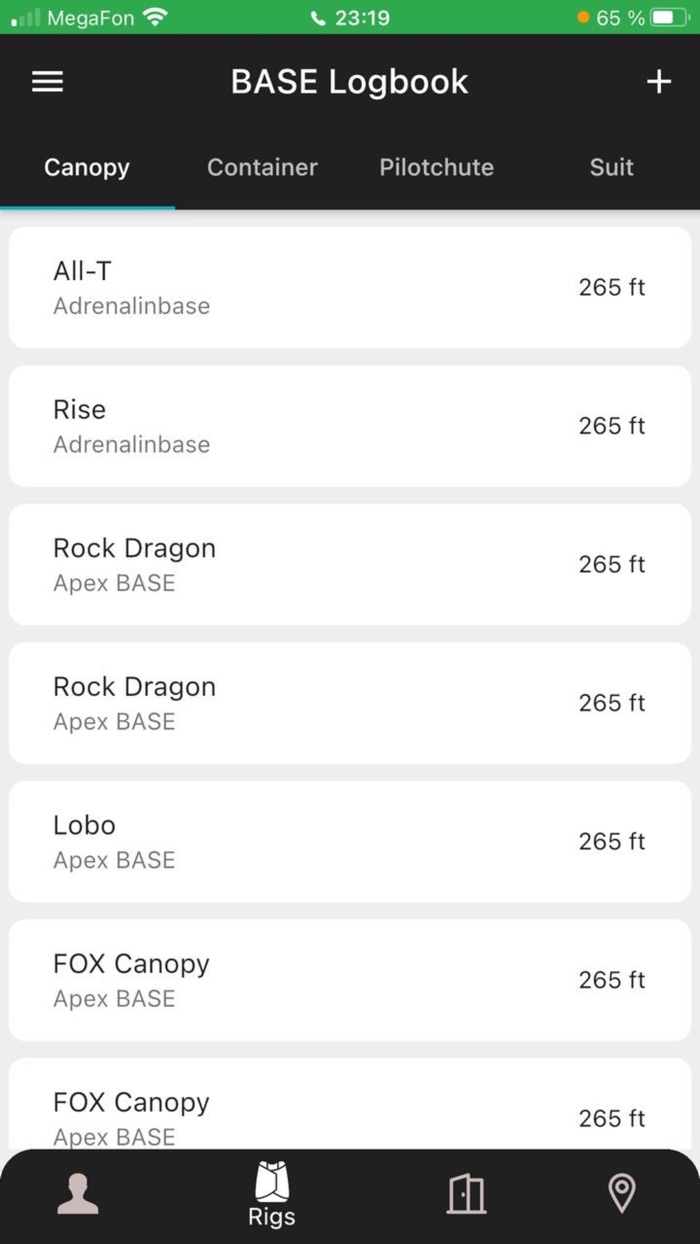The image size is (700, 1244).
Task: Tap the Lobo Apex BASE canopy
Action: 350,841
